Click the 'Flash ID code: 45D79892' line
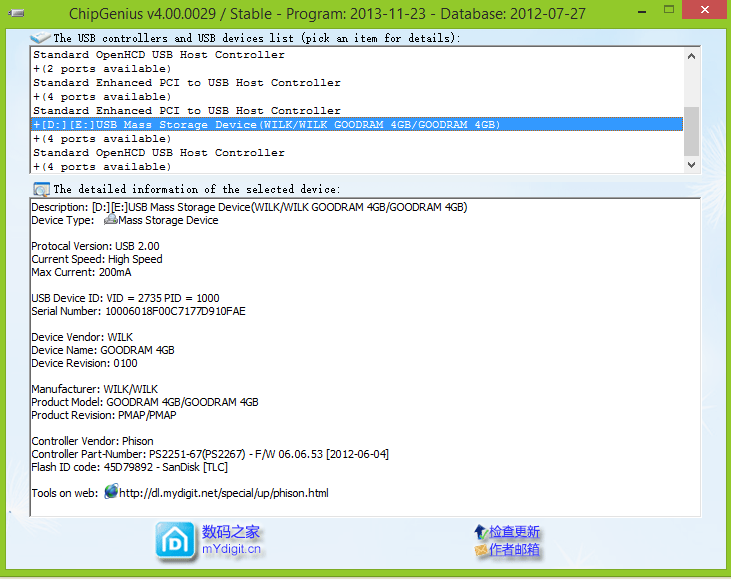 point(130,467)
